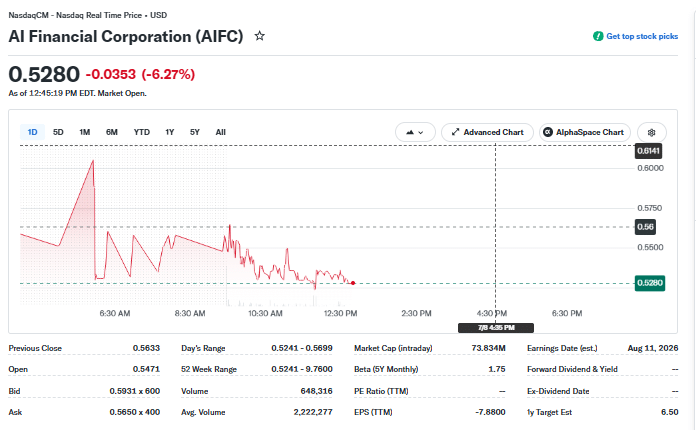Click EPS (TTM) value -7.8800
696x430 pixels.
(x=490, y=412)
